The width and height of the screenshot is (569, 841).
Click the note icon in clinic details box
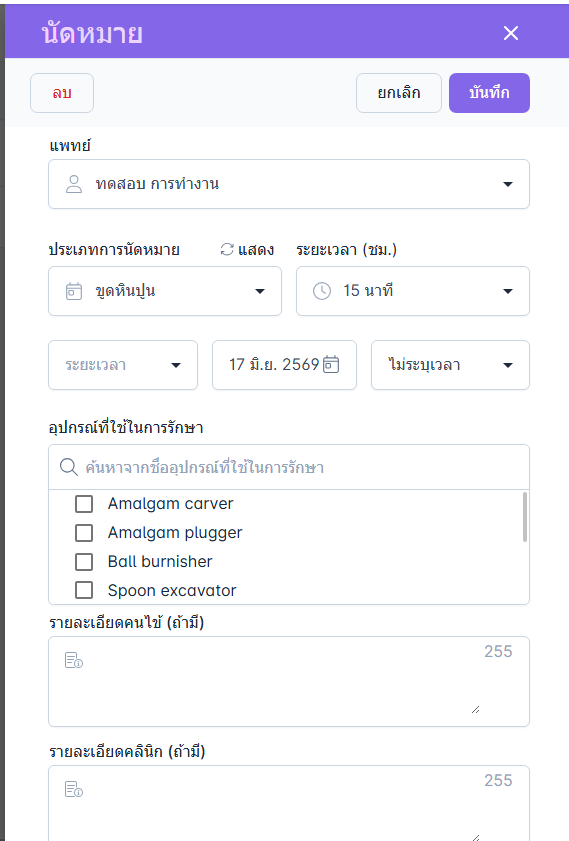coord(73,789)
